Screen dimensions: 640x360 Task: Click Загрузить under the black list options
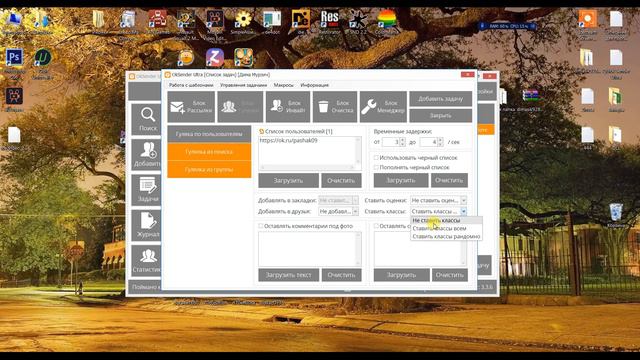point(401,180)
